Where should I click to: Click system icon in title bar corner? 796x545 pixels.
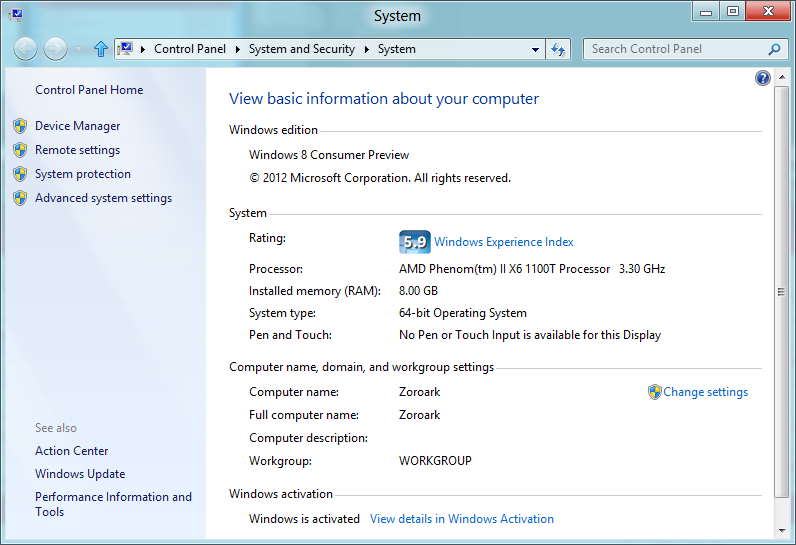pos(15,15)
